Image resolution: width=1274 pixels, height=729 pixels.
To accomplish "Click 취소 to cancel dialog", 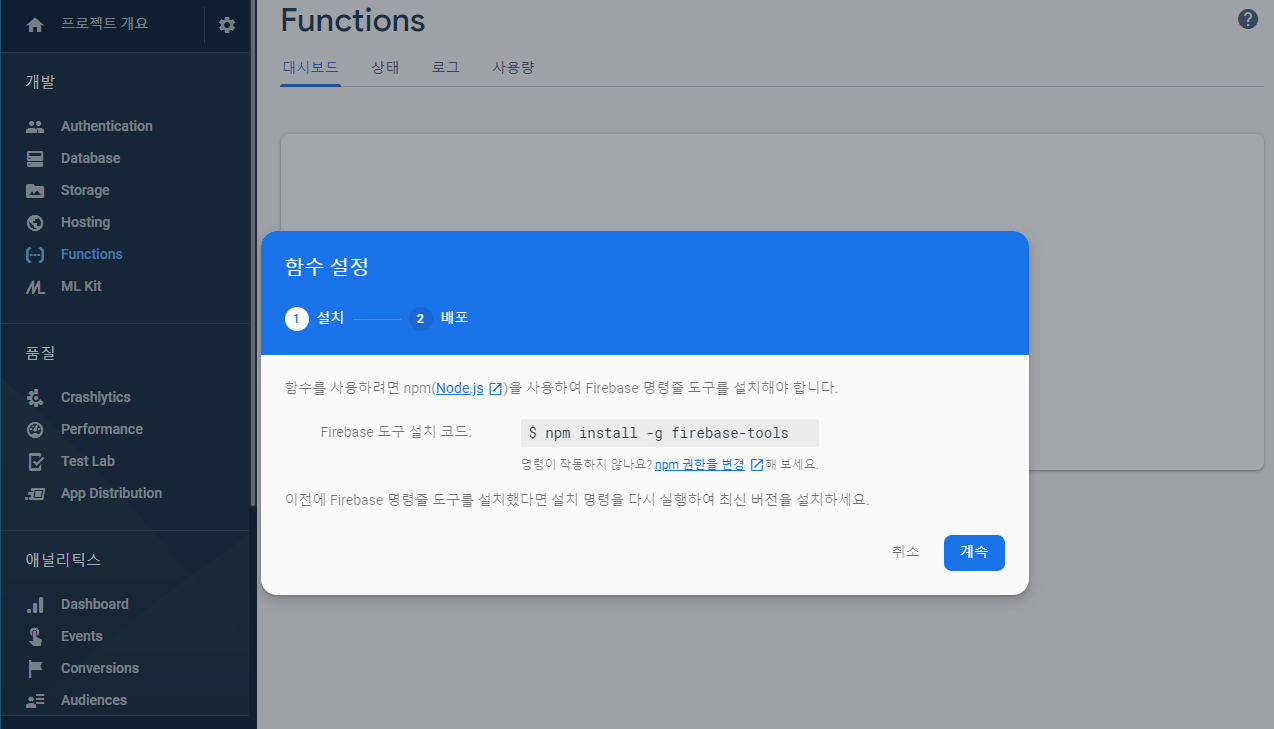I will point(906,552).
